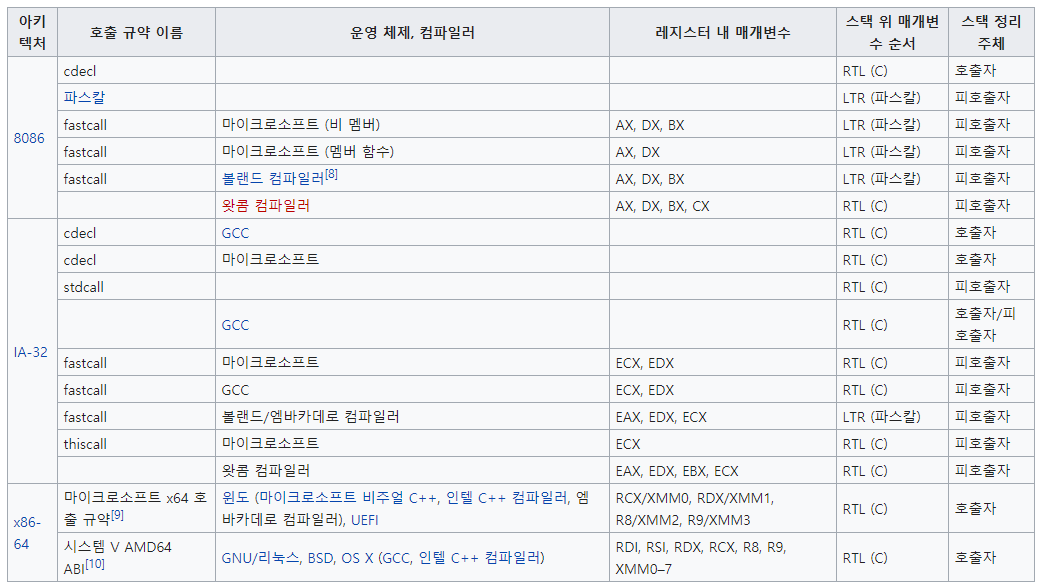The image size is (1044, 588).
Task: Open the GCC link in the IA-32 cdecl row
Action: 235,233
